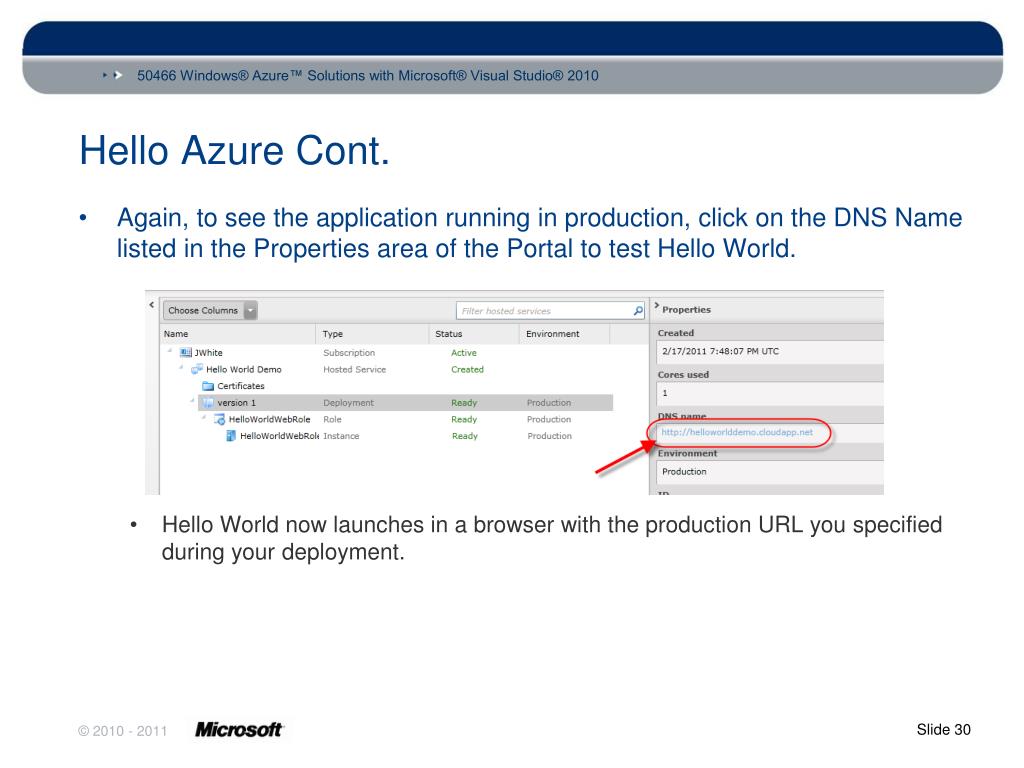Viewport: 1024px width, 768px height.
Task: Click the Subscription type cell
Action: point(349,353)
